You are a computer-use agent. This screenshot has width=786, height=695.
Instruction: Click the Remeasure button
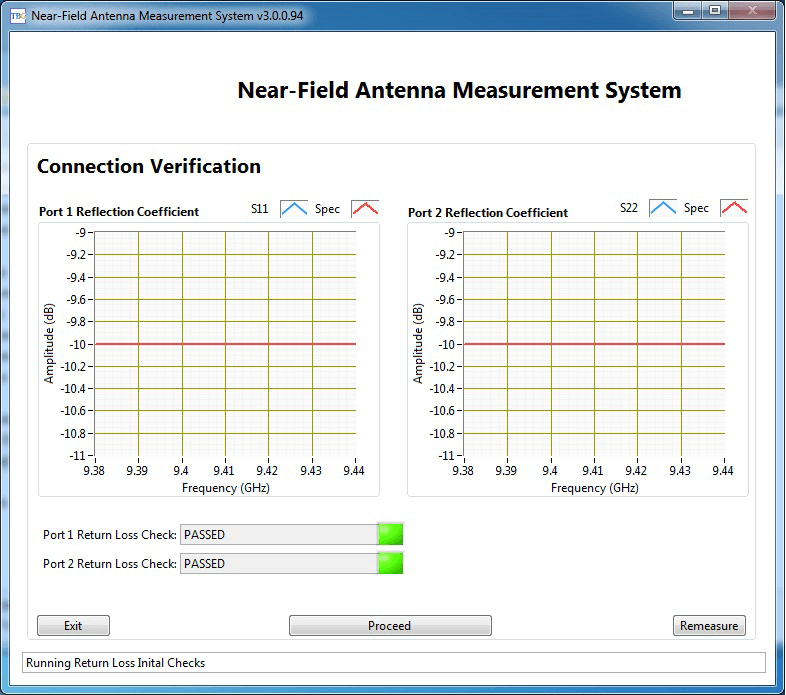click(709, 626)
